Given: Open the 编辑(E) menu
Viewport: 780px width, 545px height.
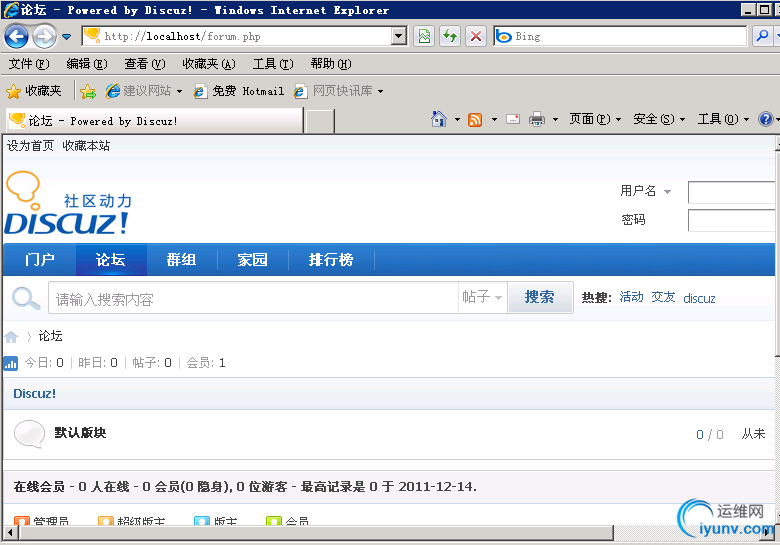Looking at the screenshot, I should click(x=87, y=64).
